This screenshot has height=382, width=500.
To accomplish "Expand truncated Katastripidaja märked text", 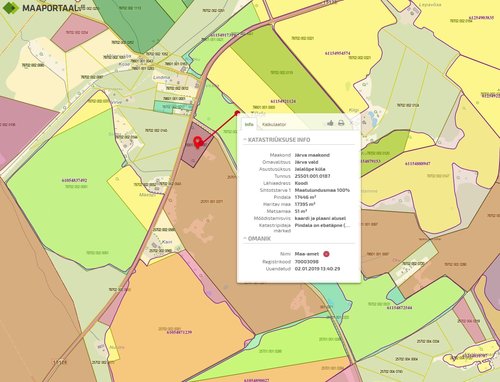I will pyautogui.click(x=322, y=225).
